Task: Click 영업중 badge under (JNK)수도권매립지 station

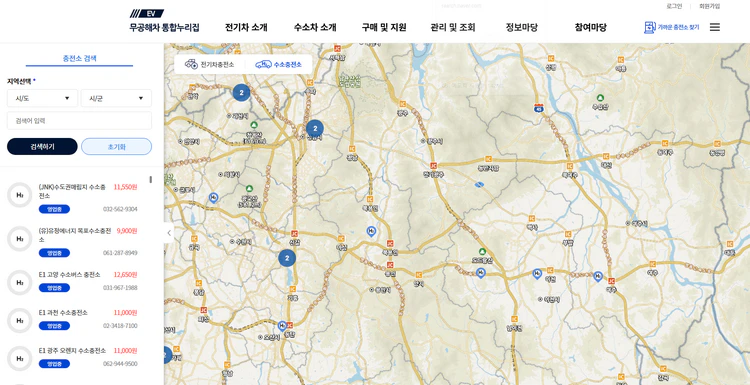Action: coord(55,209)
